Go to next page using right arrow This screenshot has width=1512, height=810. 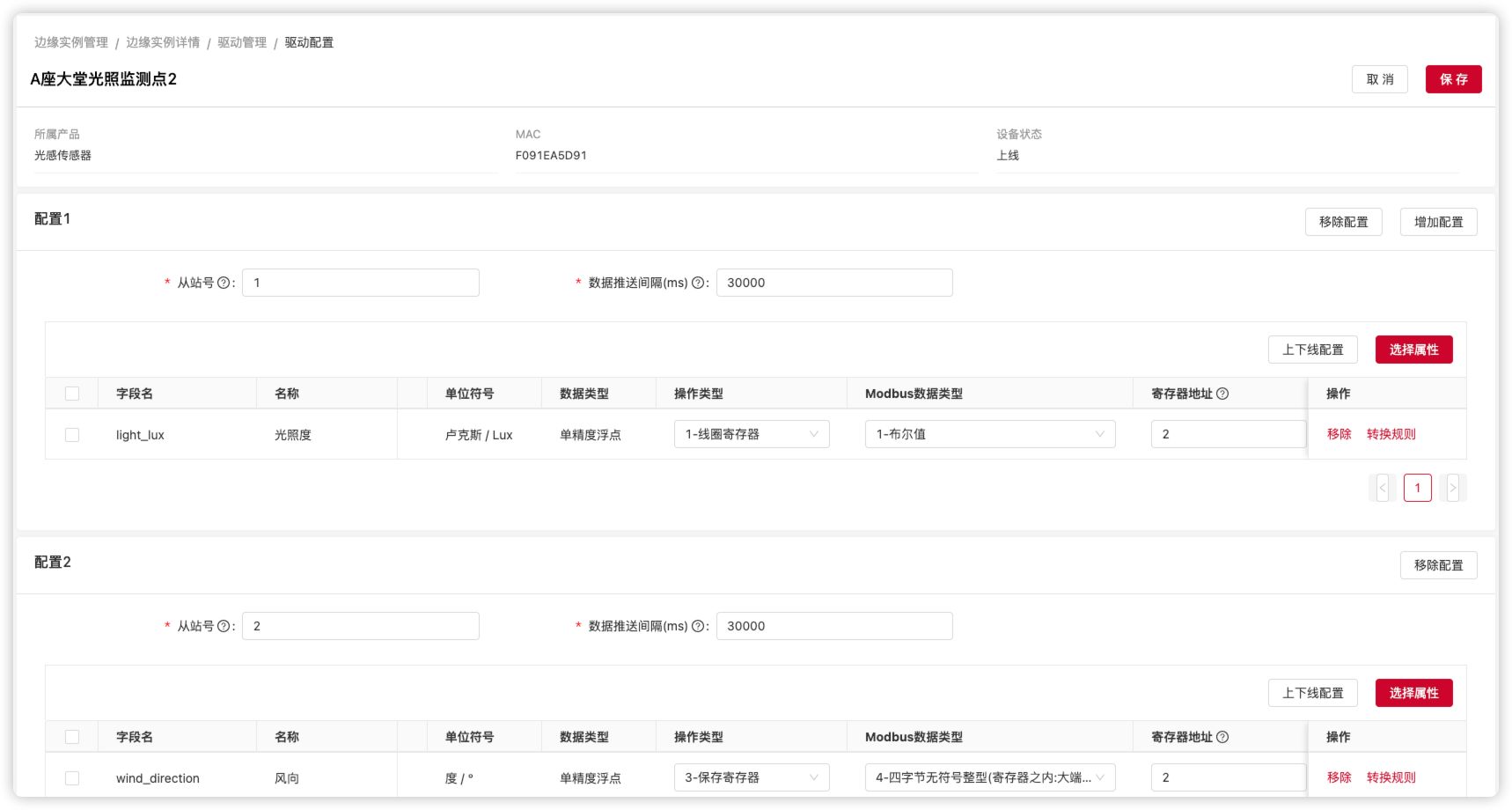click(x=1452, y=488)
